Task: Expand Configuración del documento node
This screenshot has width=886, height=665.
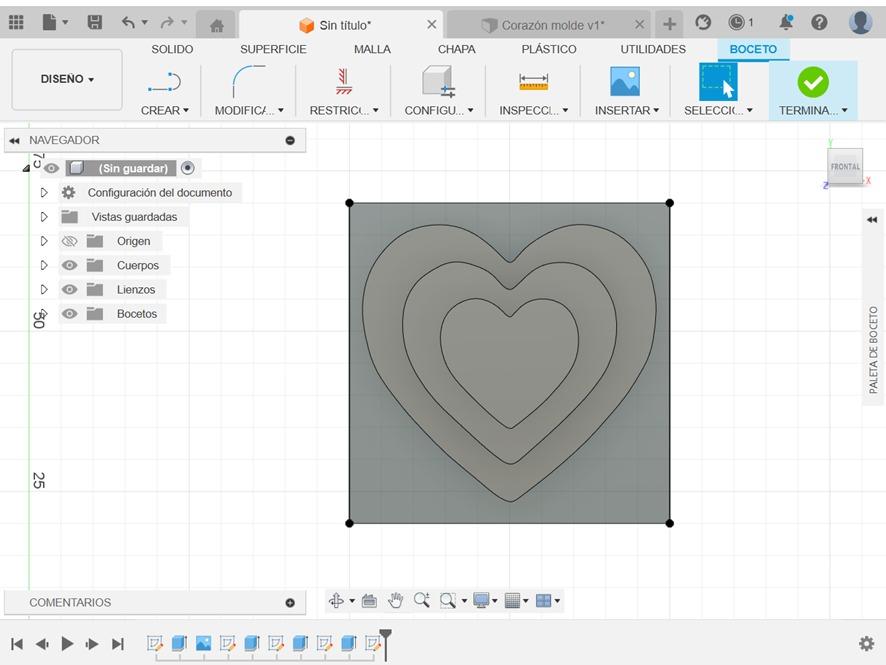Action: (x=44, y=193)
